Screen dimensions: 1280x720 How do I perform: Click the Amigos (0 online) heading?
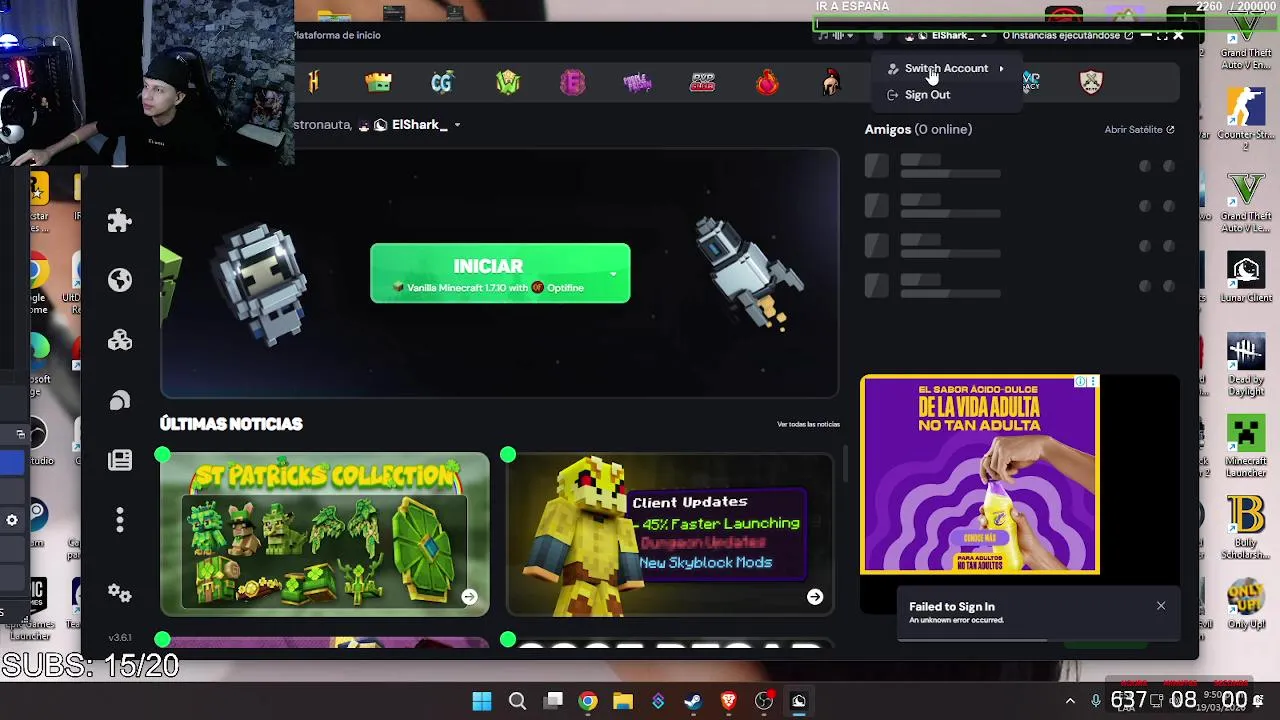pos(918,129)
